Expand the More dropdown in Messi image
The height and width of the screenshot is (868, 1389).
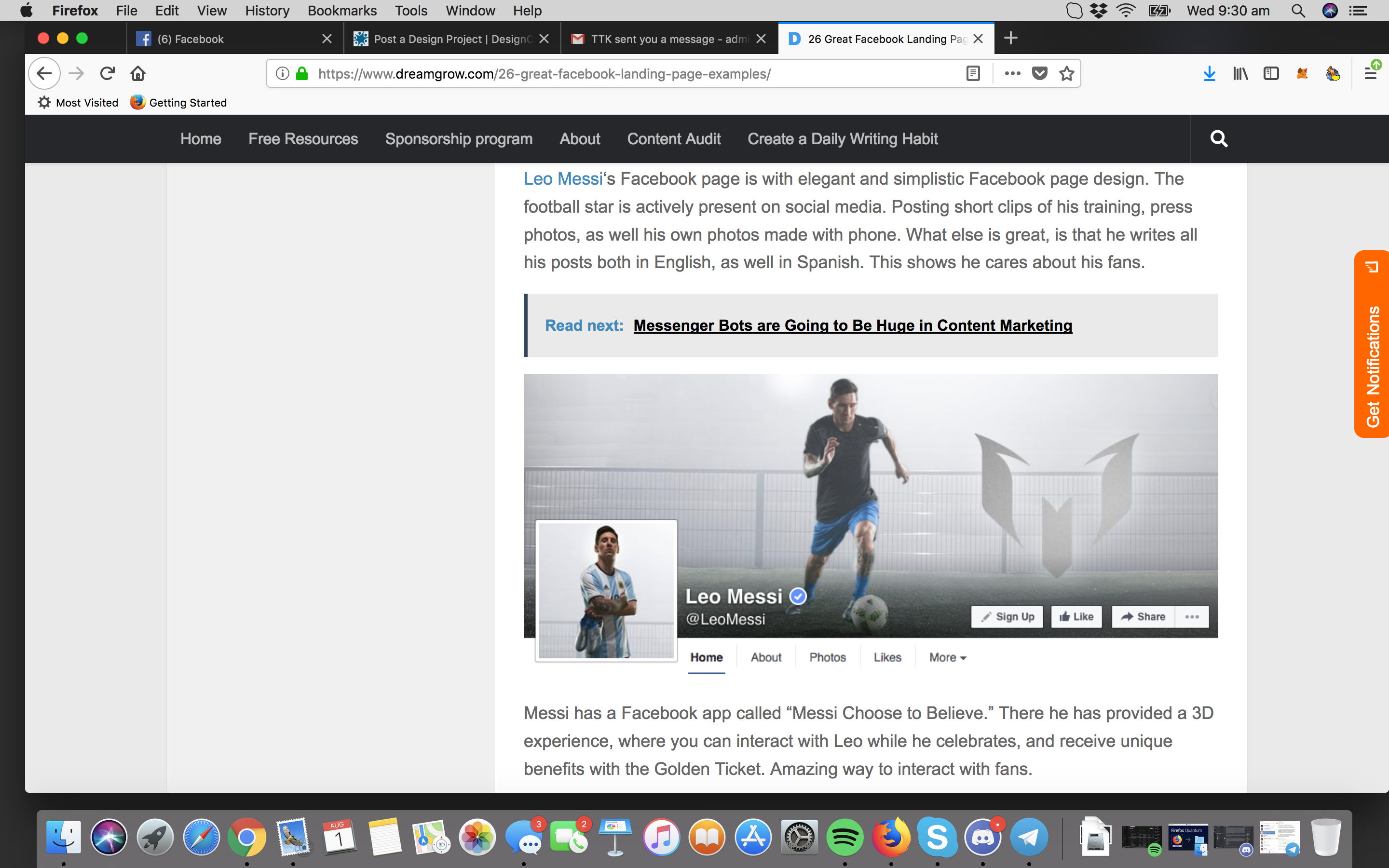click(x=947, y=657)
